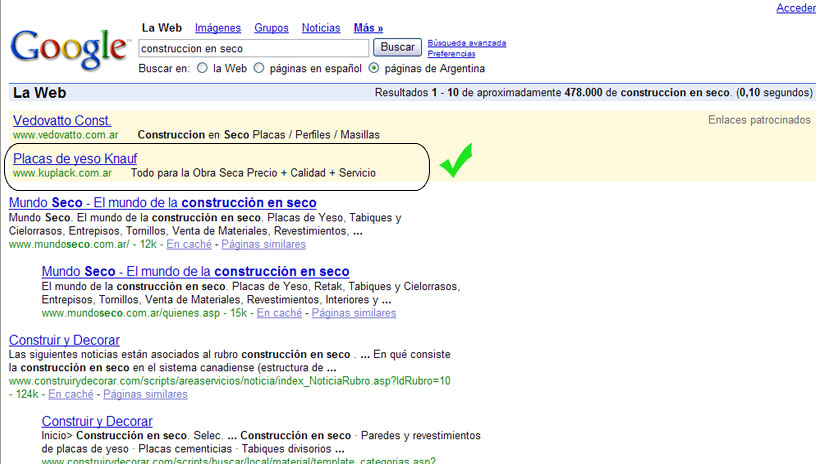822x464 pixels.
Task: Click the Buscar button
Action: click(397, 47)
